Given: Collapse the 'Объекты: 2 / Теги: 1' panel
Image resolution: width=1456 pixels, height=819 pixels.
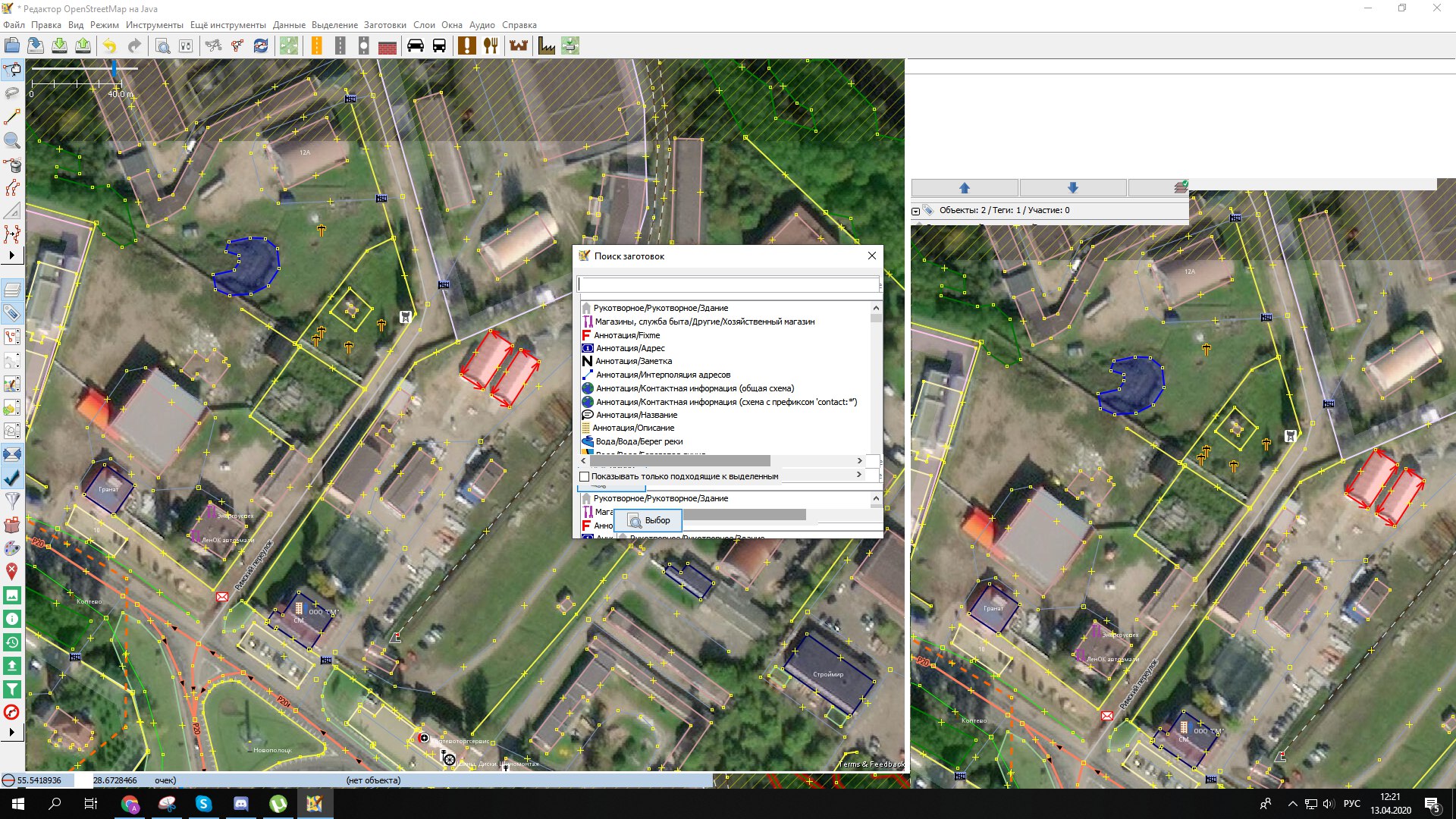Looking at the screenshot, I should tap(915, 211).
